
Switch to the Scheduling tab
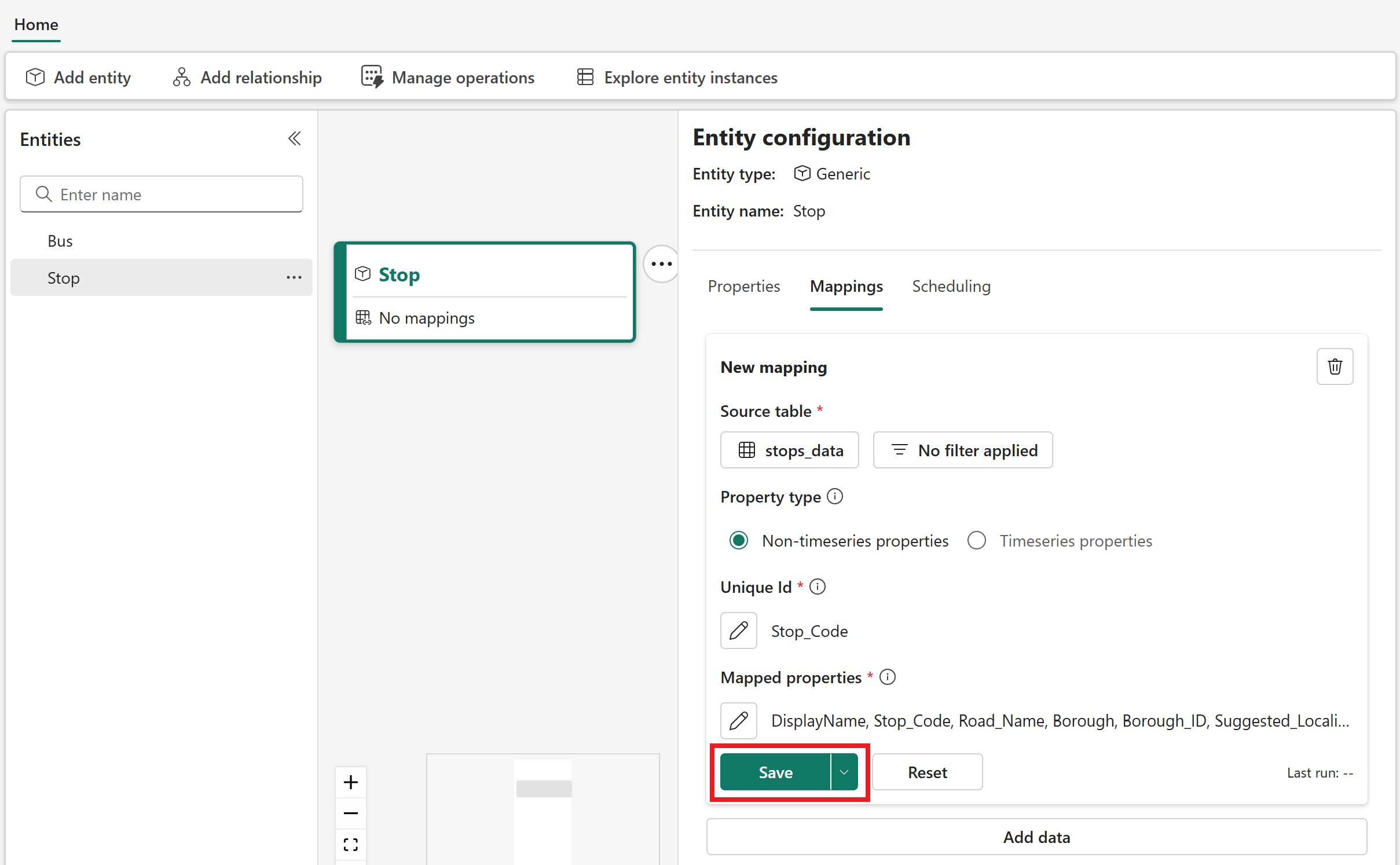click(951, 286)
